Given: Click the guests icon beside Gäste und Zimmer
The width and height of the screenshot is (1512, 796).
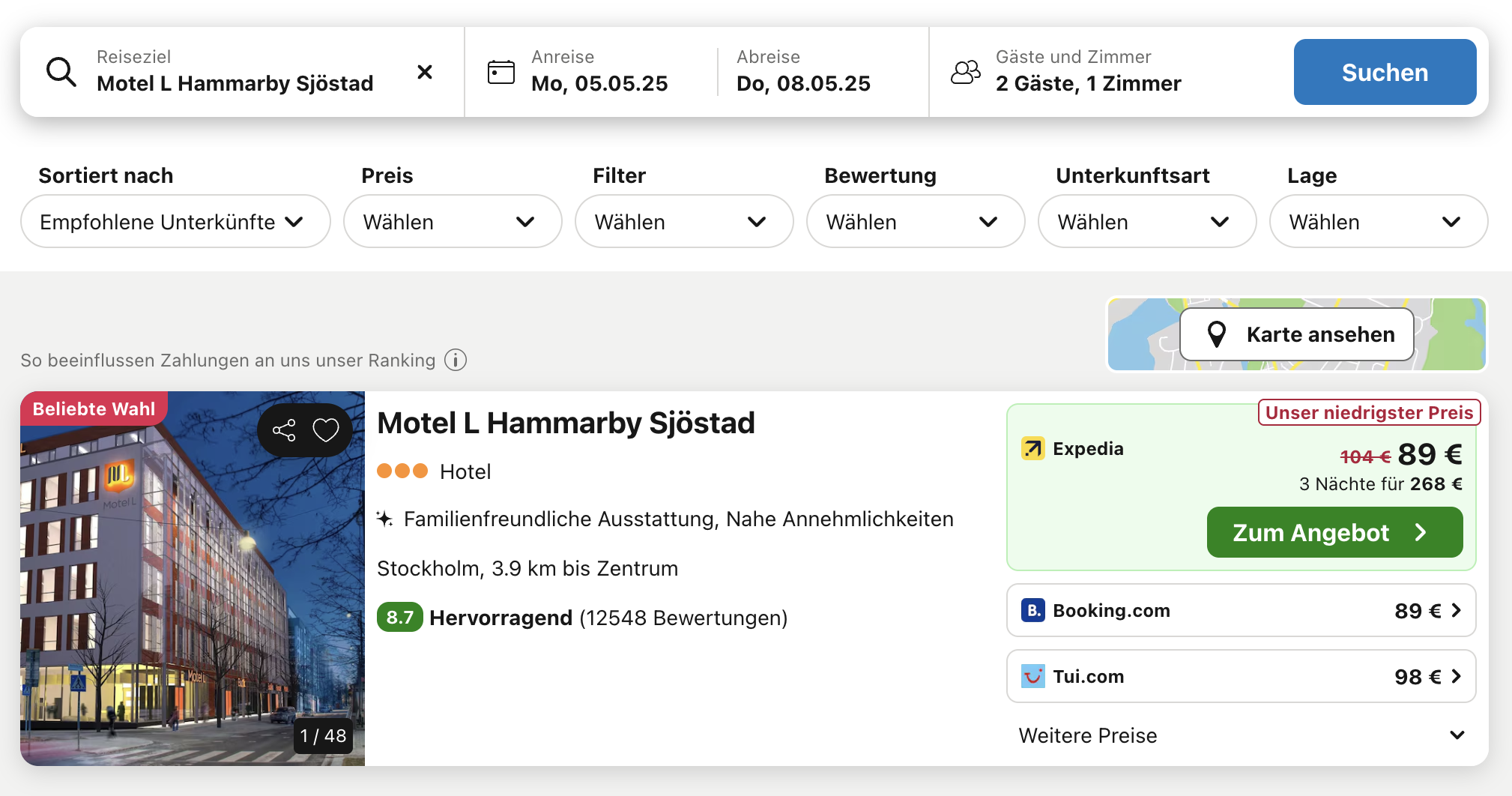Looking at the screenshot, I should (x=966, y=72).
